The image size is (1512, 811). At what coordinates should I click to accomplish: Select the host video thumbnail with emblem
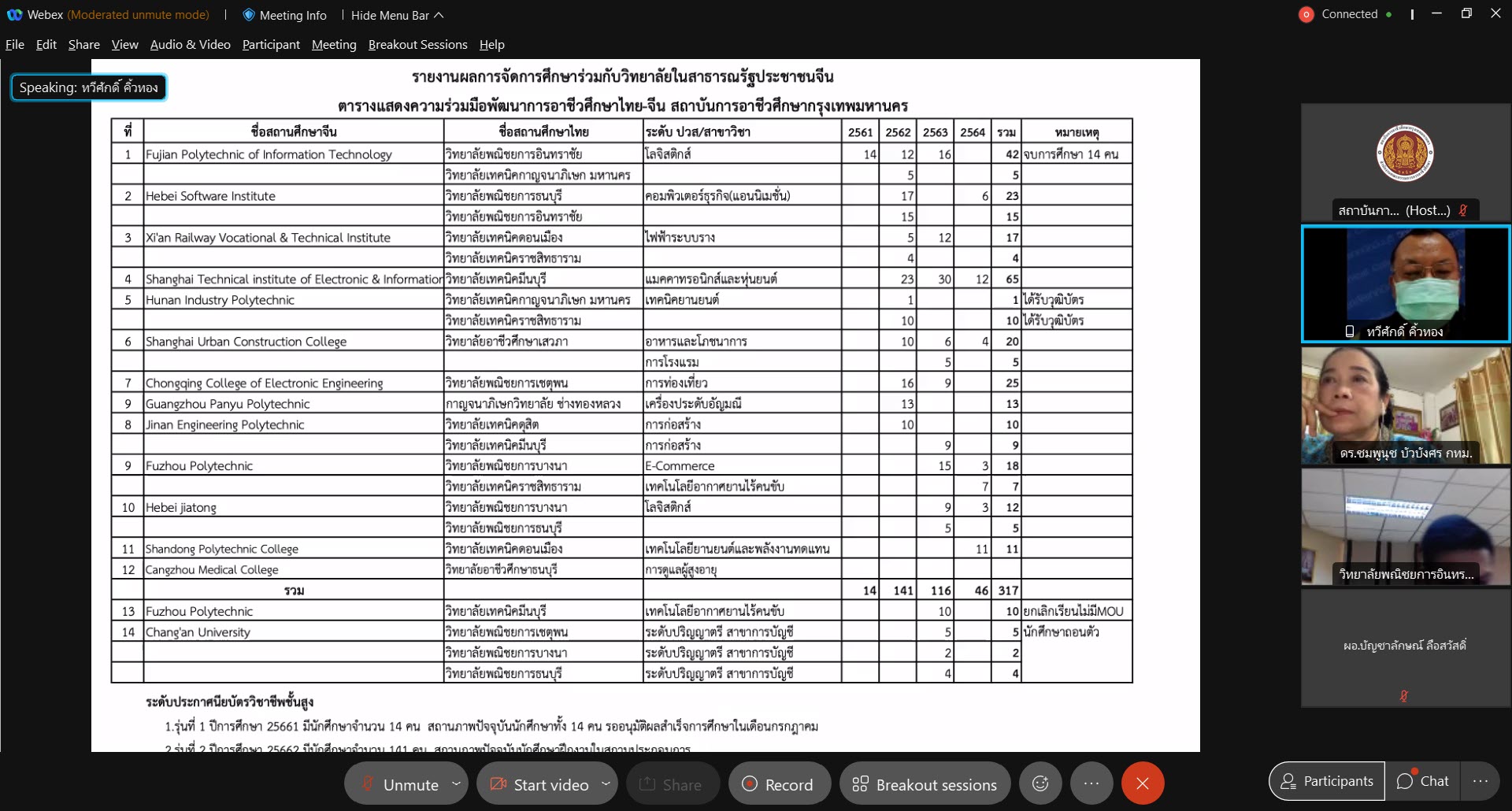1405,162
